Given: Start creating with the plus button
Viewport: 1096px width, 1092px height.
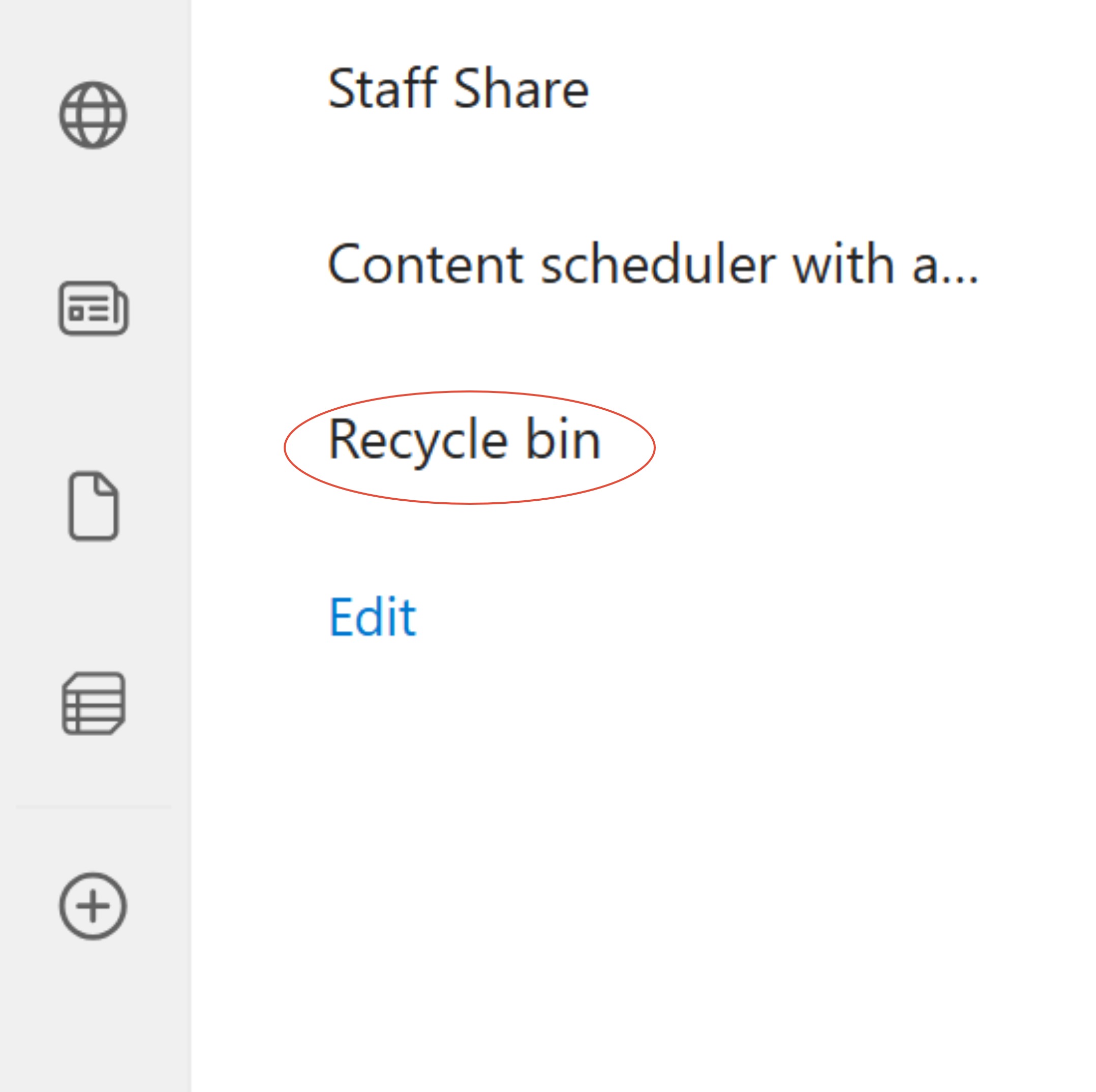Looking at the screenshot, I should 93,906.
